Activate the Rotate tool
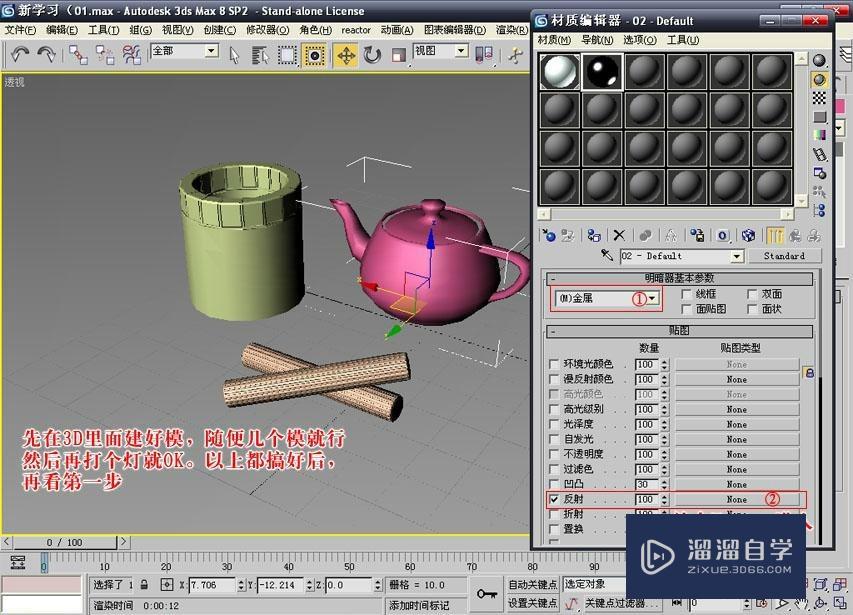The height and width of the screenshot is (615, 853). [372, 54]
